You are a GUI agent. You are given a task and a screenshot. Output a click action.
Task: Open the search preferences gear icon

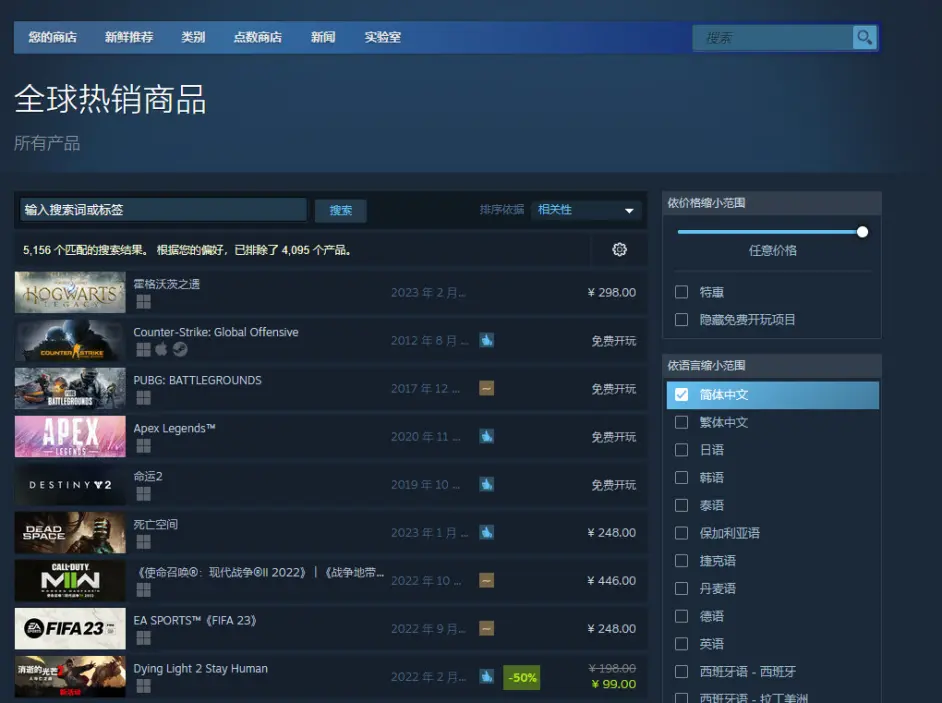[619, 250]
